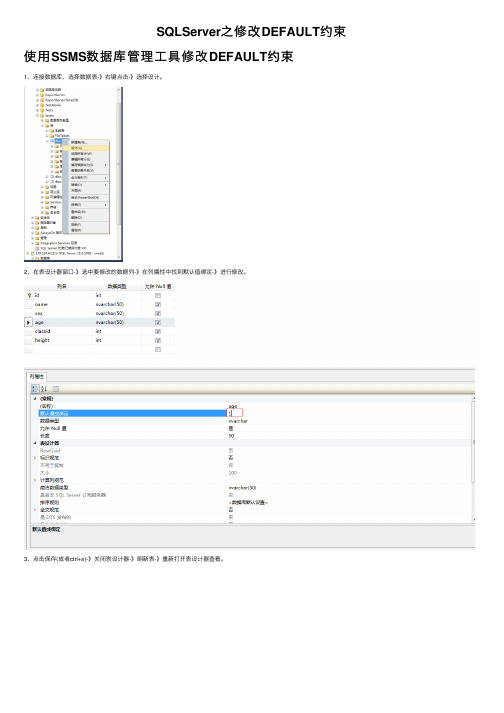
Task: Switch properties to categorized view icon
Action: coord(35,389)
